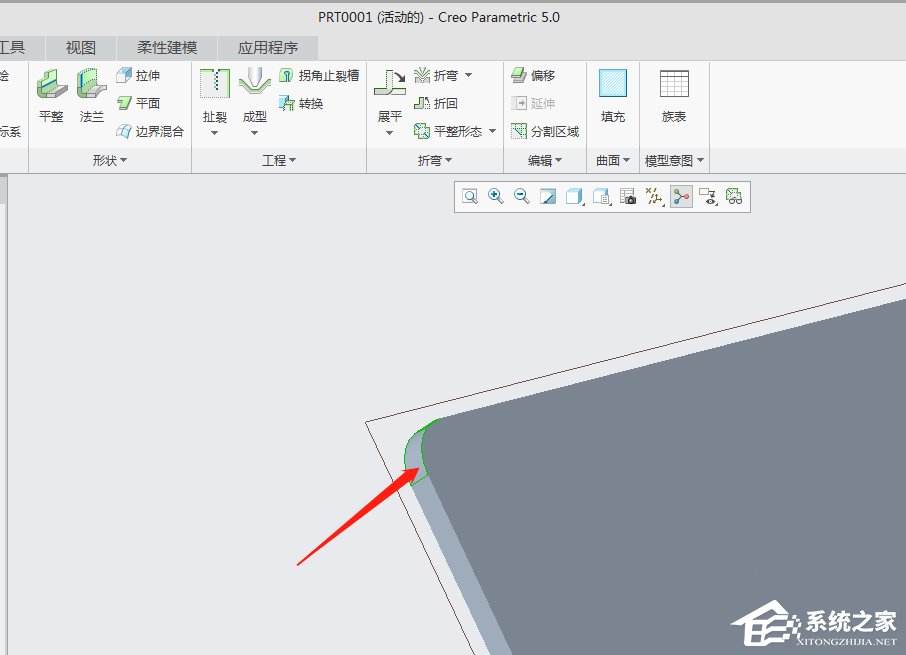Toggle annotation display visibility
The height and width of the screenshot is (655, 906).
708,196
